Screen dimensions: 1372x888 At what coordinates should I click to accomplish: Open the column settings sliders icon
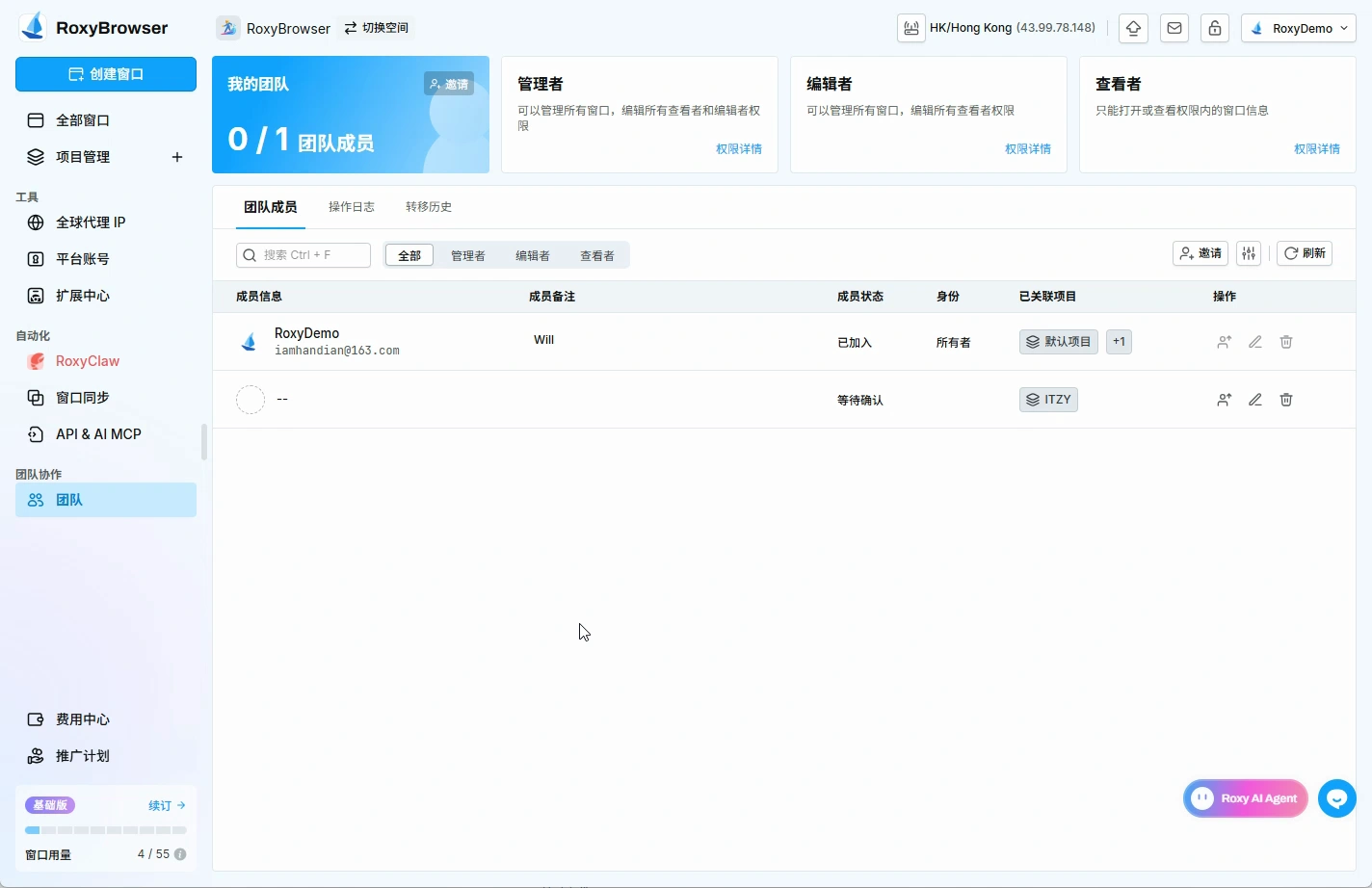(1249, 253)
